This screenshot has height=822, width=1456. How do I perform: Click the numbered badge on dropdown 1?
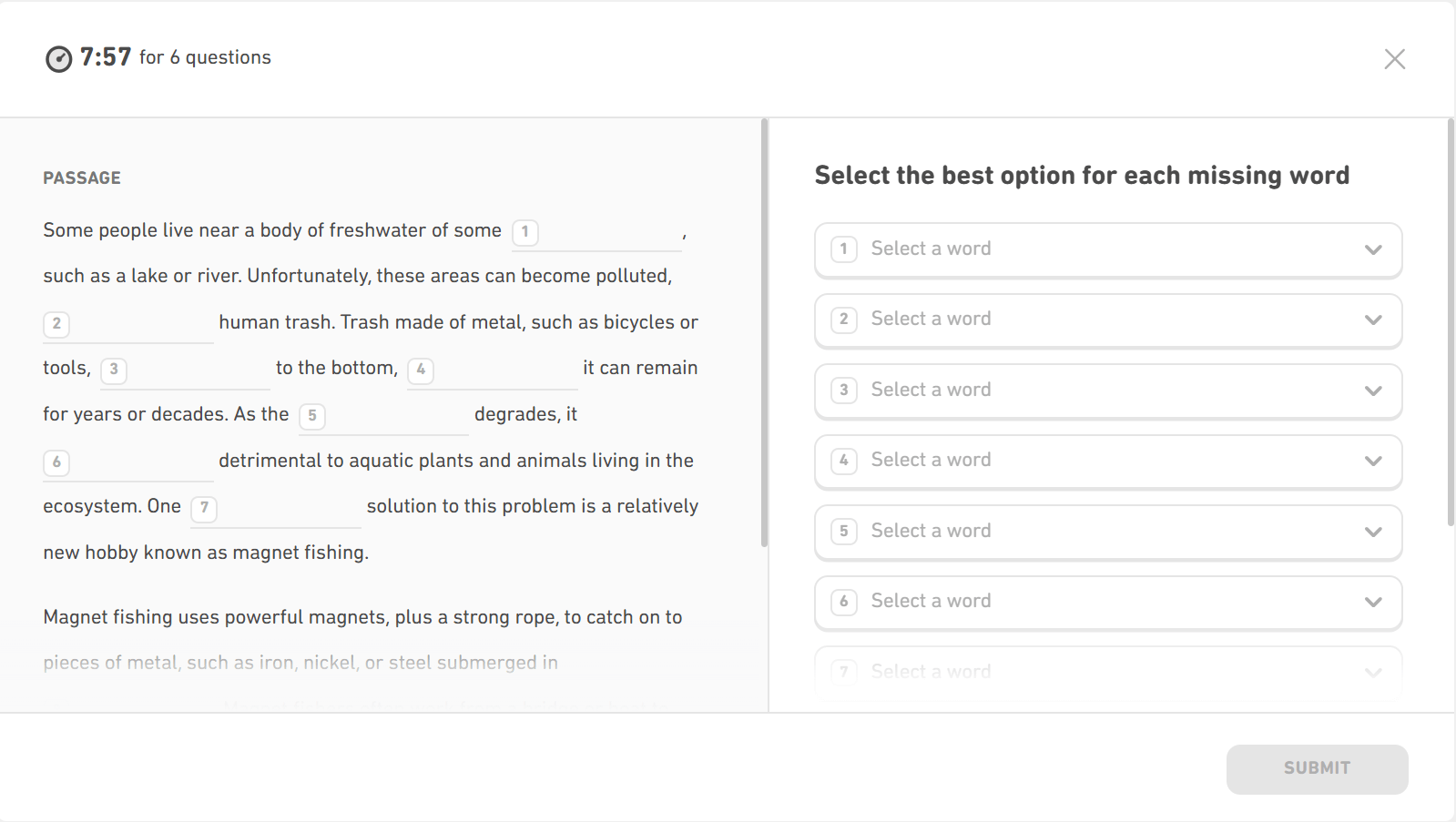[x=843, y=249]
